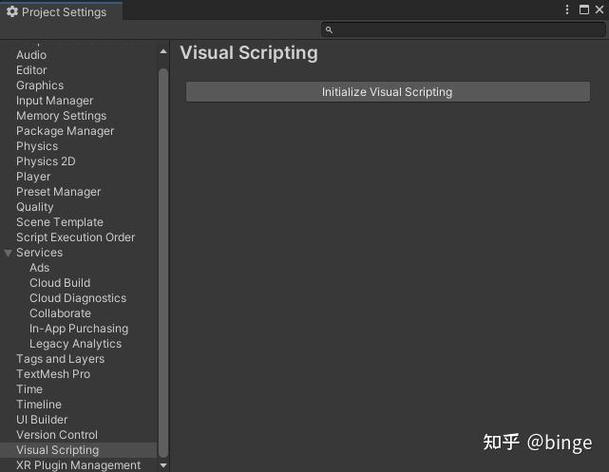Select the Project Settings tab
The image size is (609, 472).
coord(61,12)
